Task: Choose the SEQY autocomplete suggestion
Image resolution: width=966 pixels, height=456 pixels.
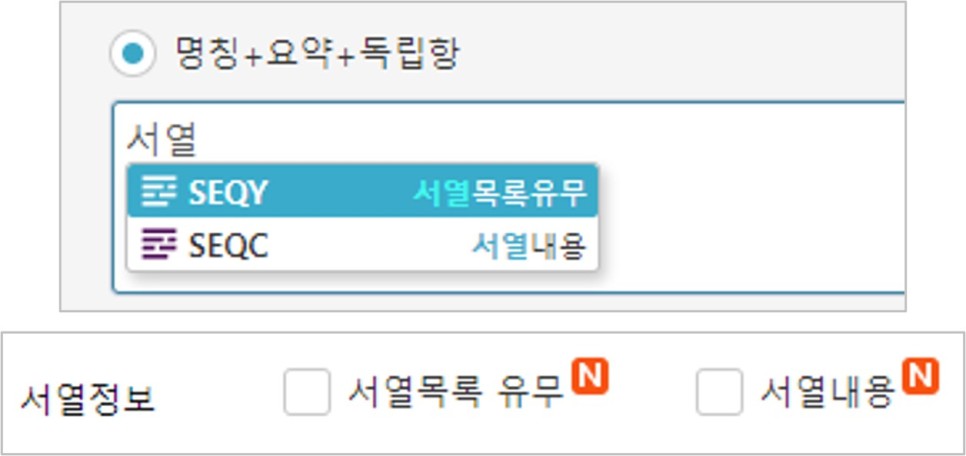Action: click(x=362, y=192)
